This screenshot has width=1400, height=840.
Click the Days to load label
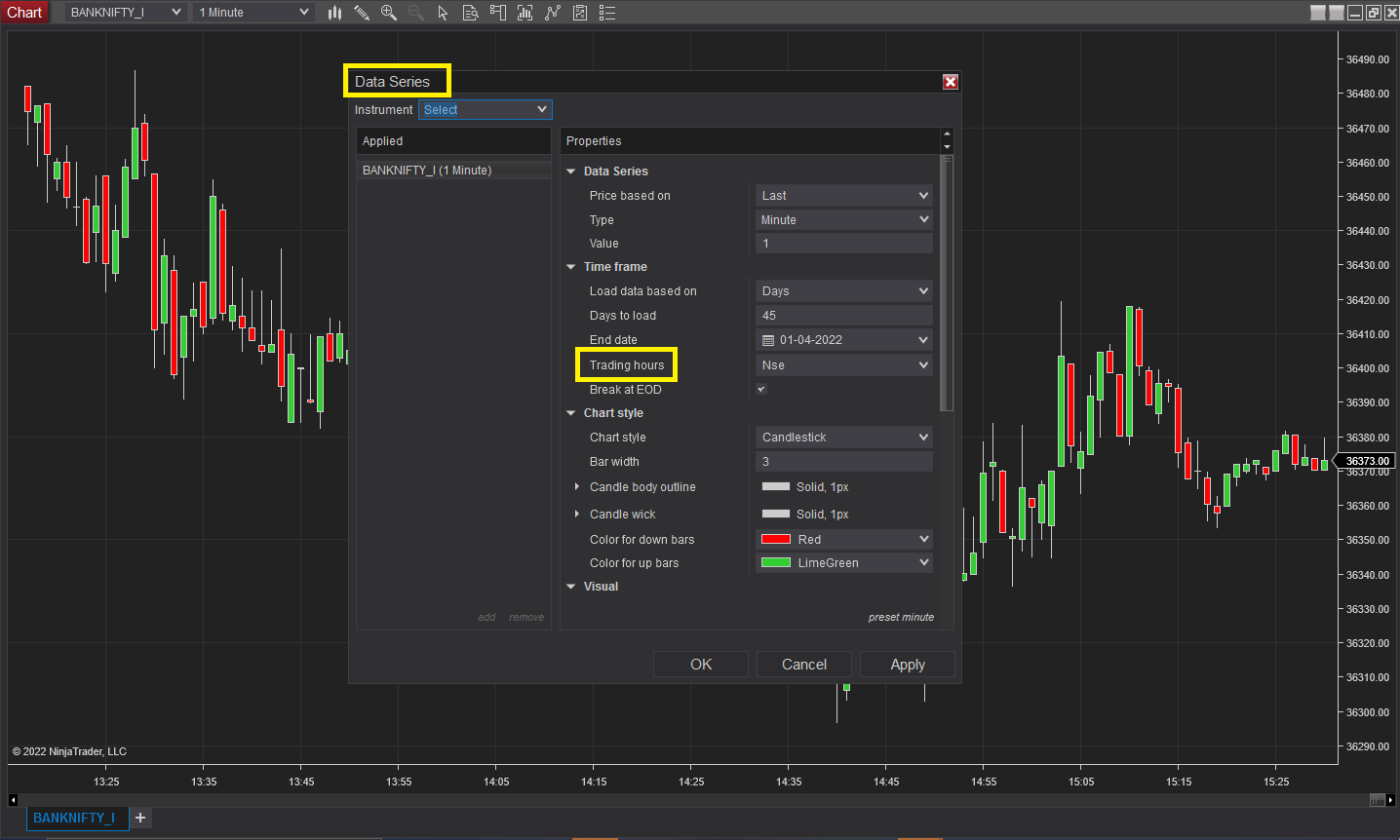(x=623, y=316)
